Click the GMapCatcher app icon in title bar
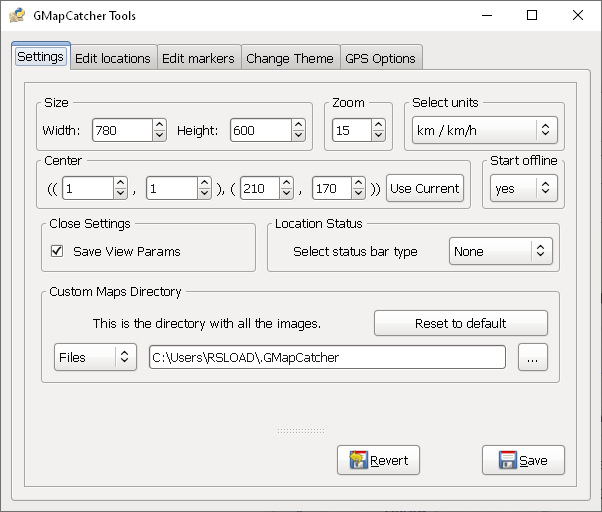 17,16
